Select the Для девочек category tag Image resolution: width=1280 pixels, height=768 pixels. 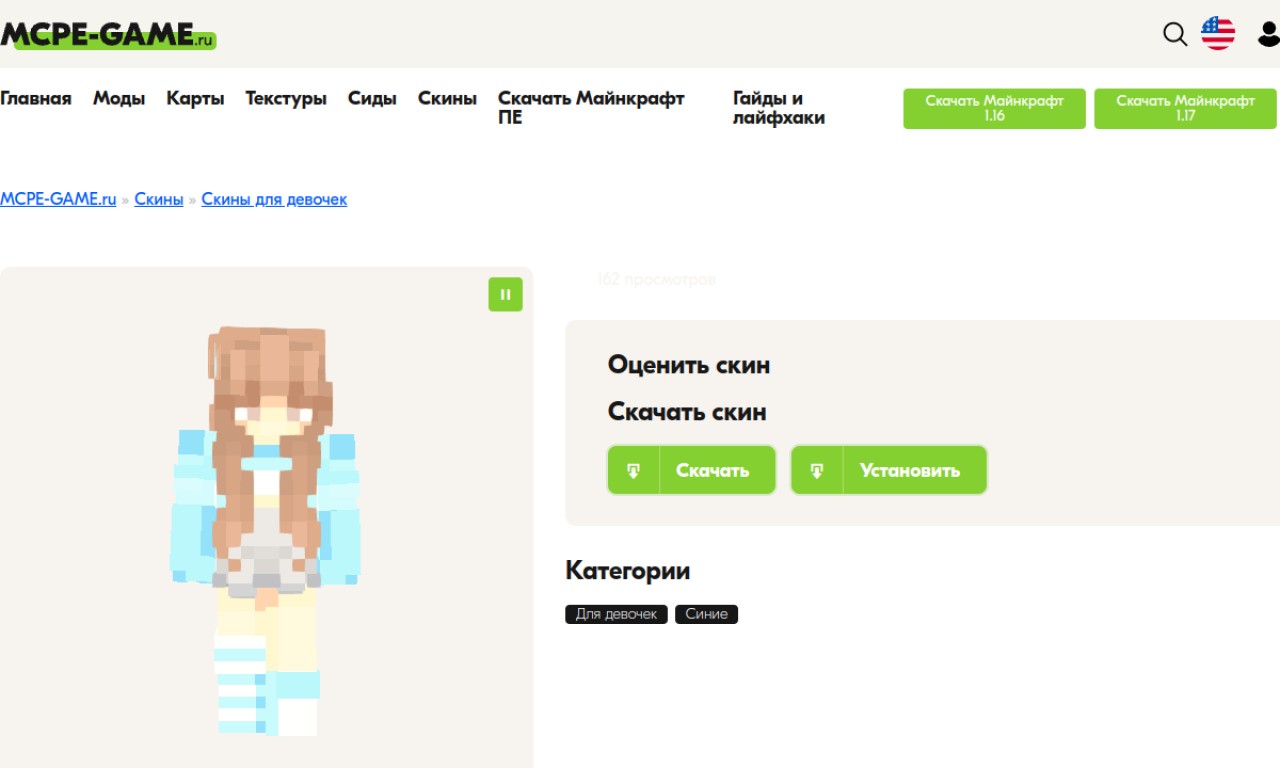point(617,614)
